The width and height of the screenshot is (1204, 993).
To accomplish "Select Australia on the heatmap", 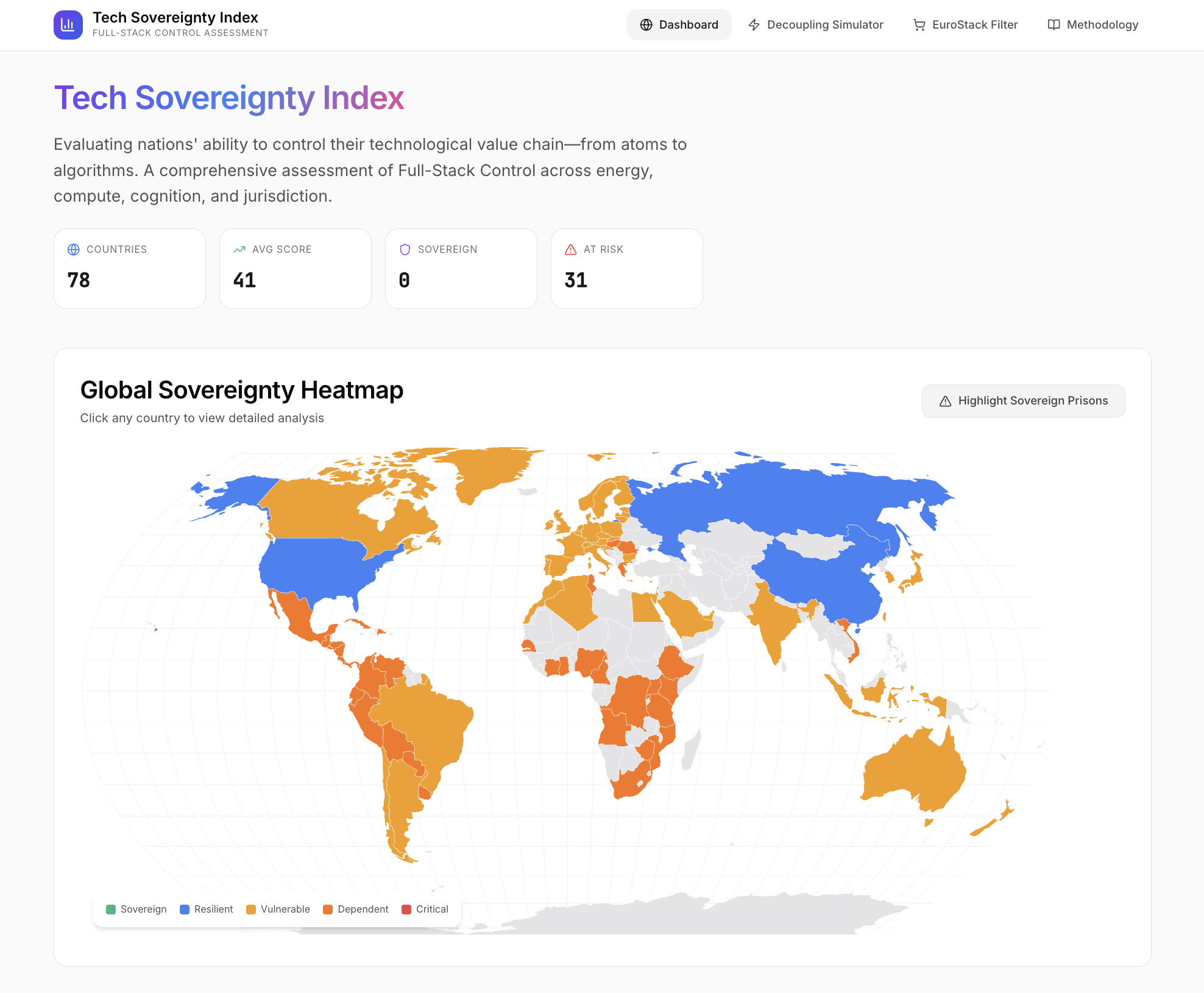I will tap(914, 771).
